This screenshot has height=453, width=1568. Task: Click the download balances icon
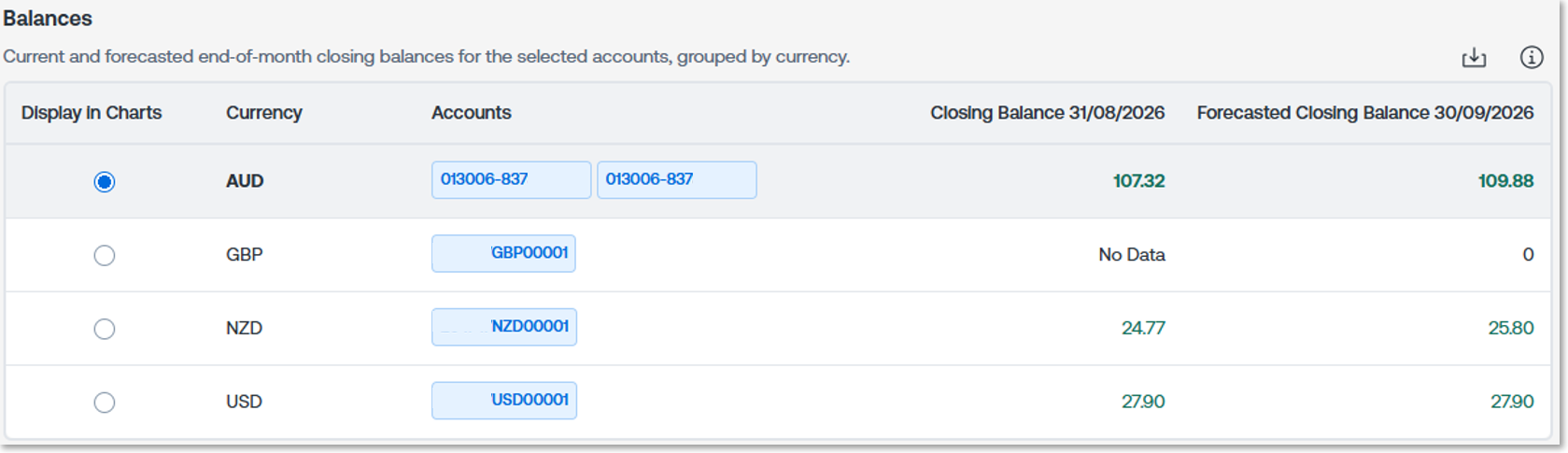pyautogui.click(x=1474, y=58)
